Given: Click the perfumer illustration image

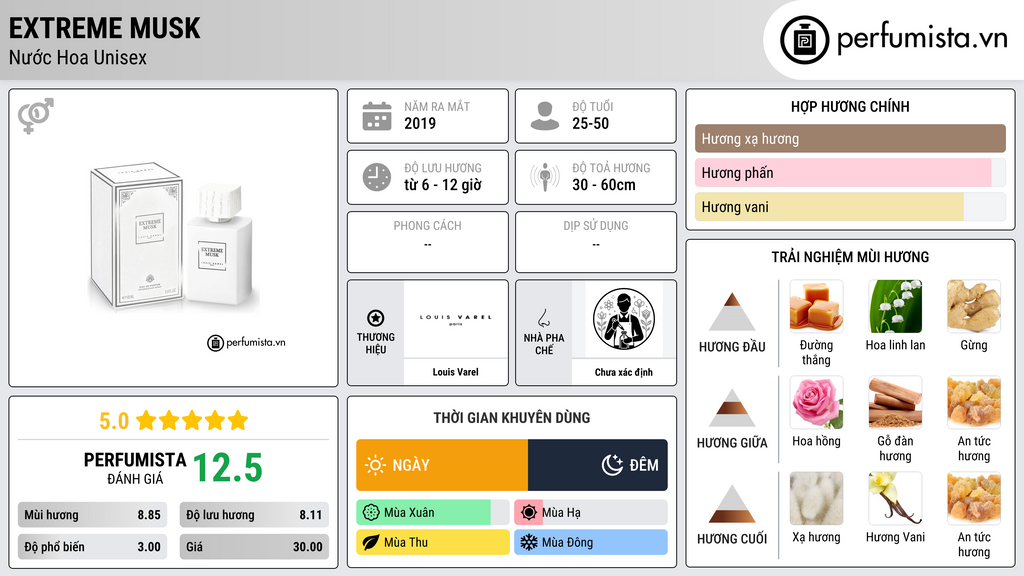Looking at the screenshot, I should (x=624, y=319).
